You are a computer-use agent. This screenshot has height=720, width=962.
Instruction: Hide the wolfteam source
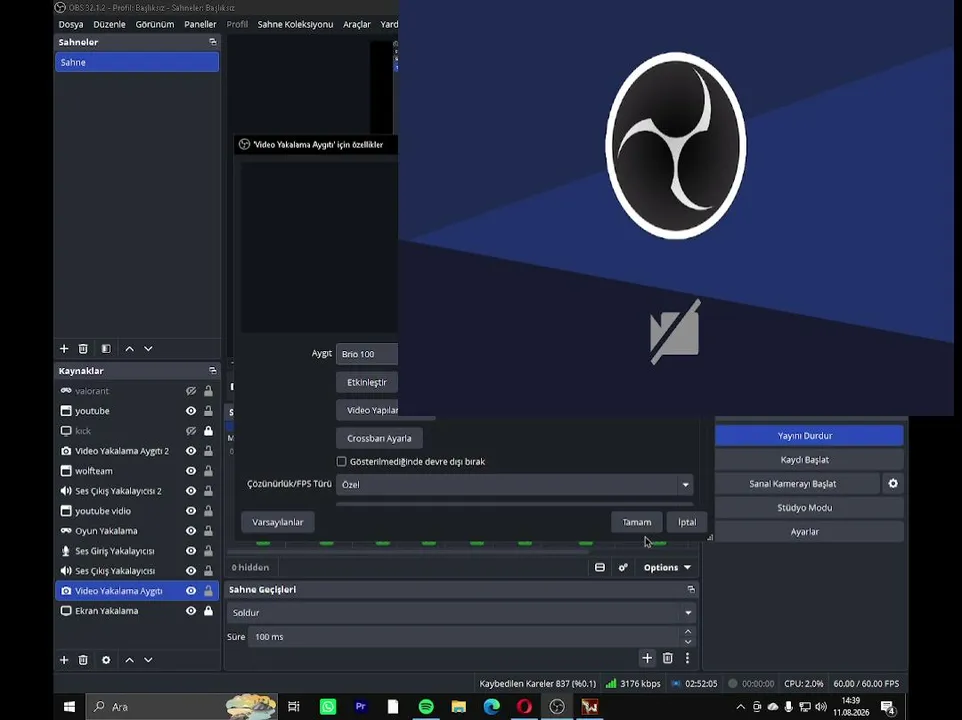point(191,471)
